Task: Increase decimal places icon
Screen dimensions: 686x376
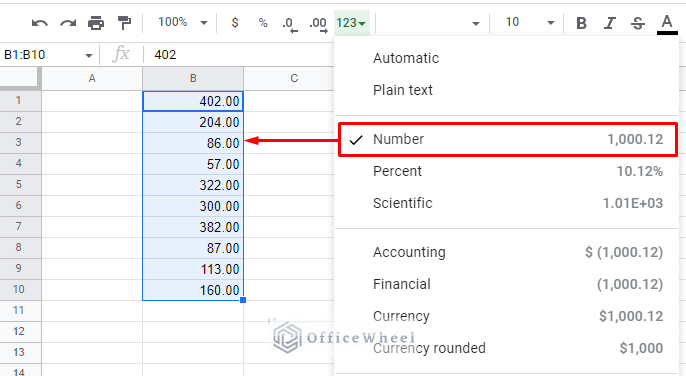Action: point(318,24)
